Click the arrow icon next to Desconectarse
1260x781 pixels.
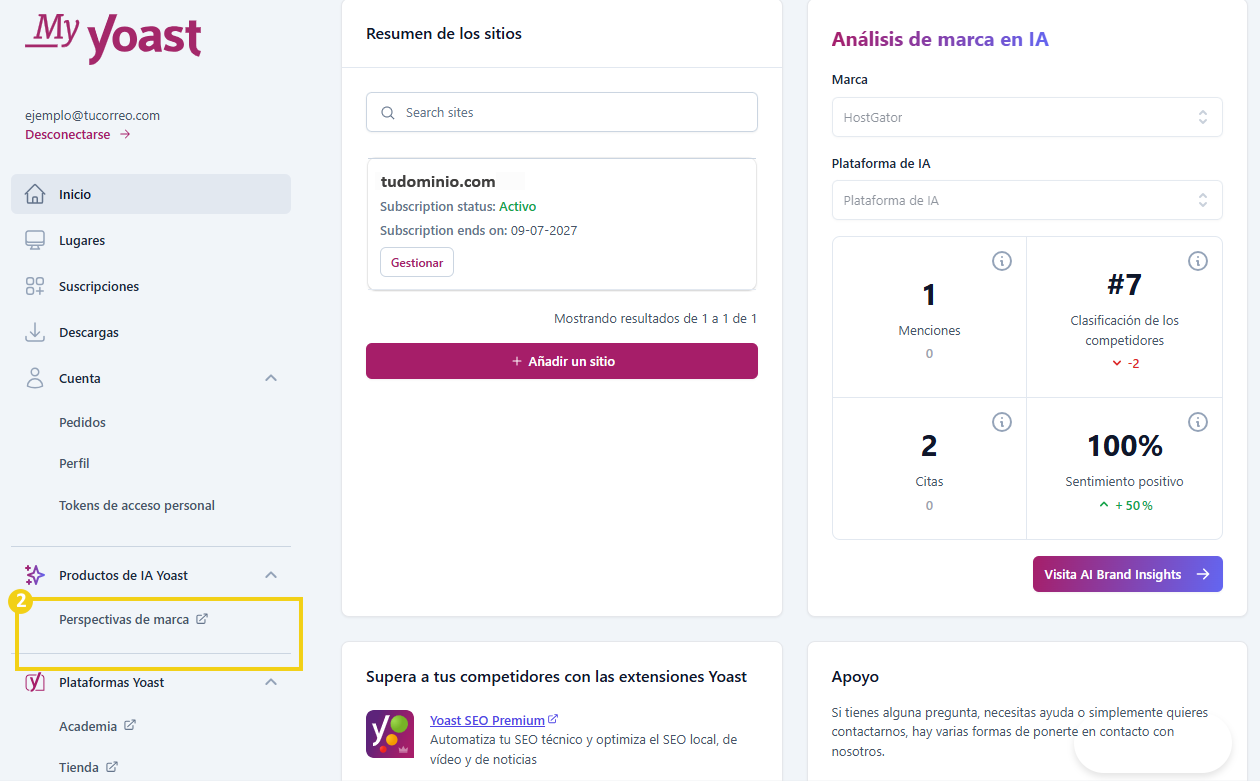(125, 134)
